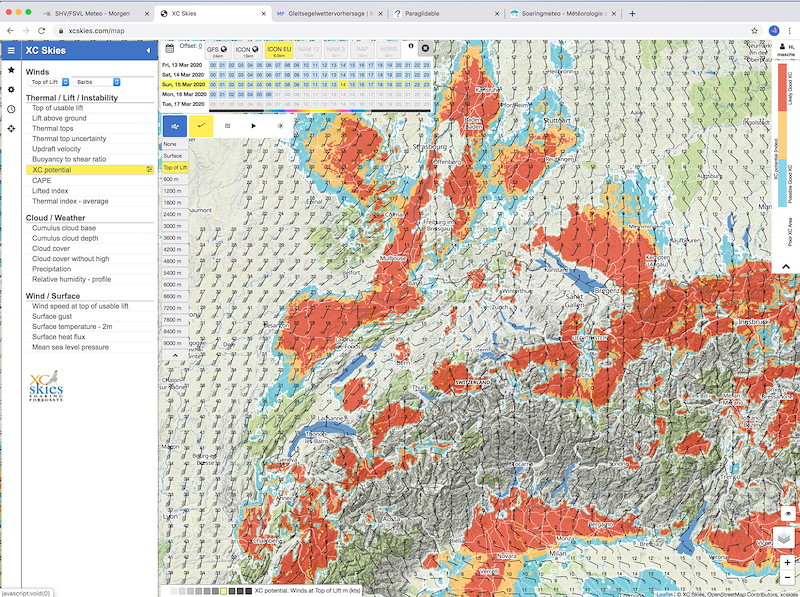
Task: Select the ICON 13km model
Action: click(x=247, y=51)
